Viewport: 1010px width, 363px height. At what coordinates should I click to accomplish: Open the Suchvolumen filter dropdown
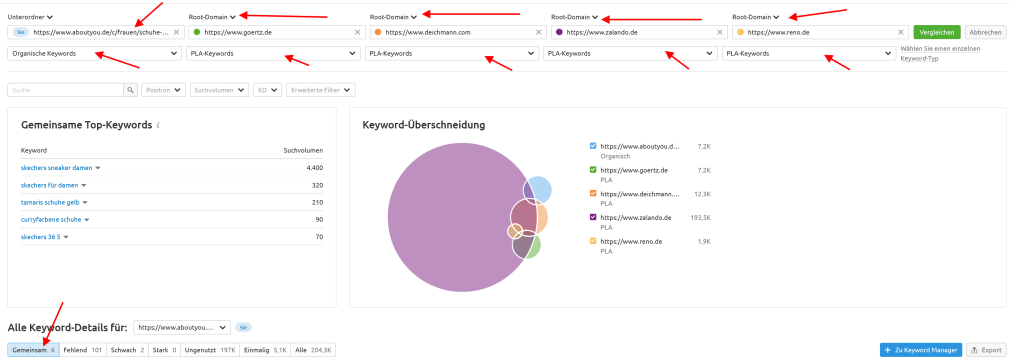click(x=219, y=90)
